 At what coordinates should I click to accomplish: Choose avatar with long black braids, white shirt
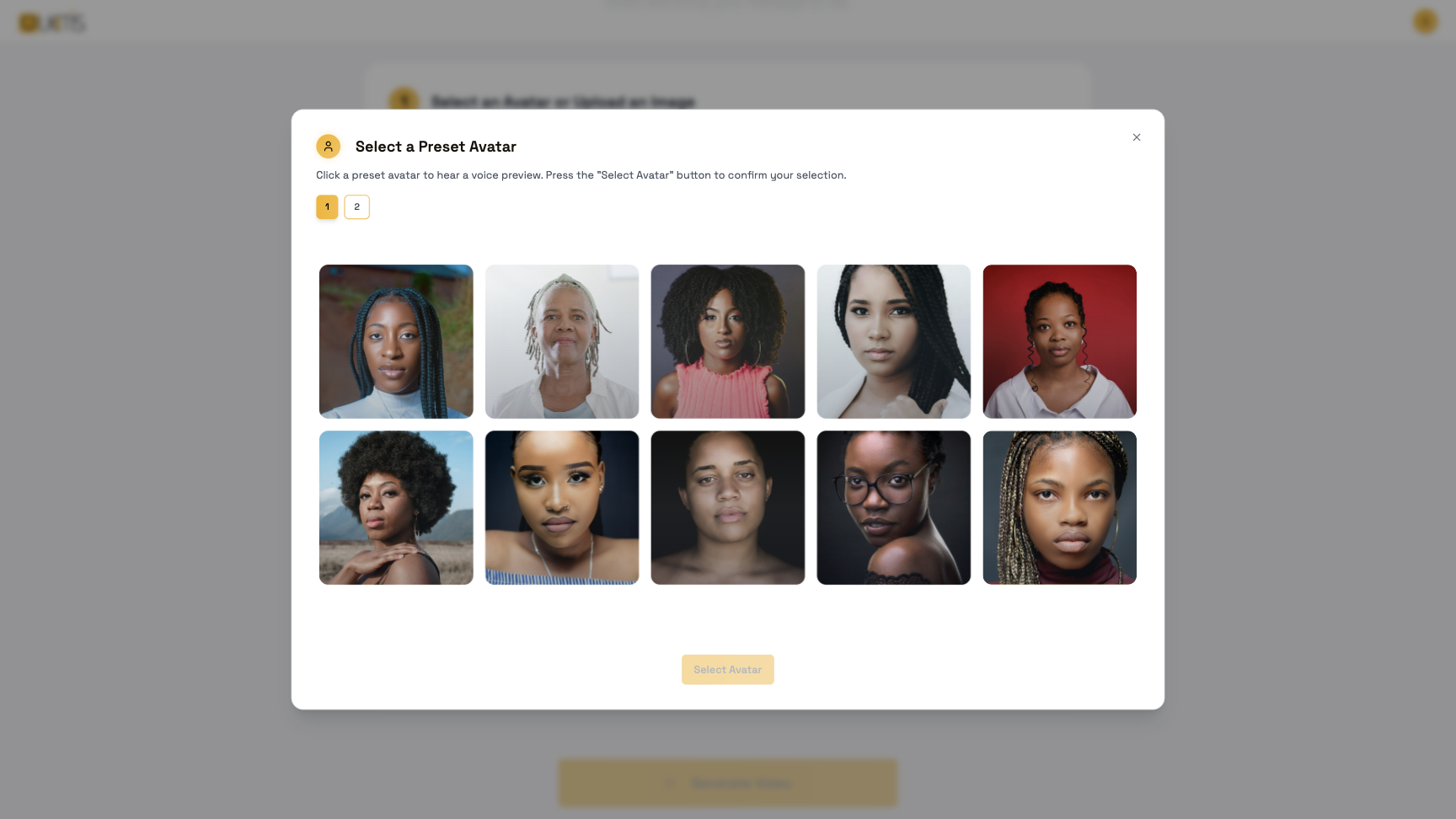894,342
